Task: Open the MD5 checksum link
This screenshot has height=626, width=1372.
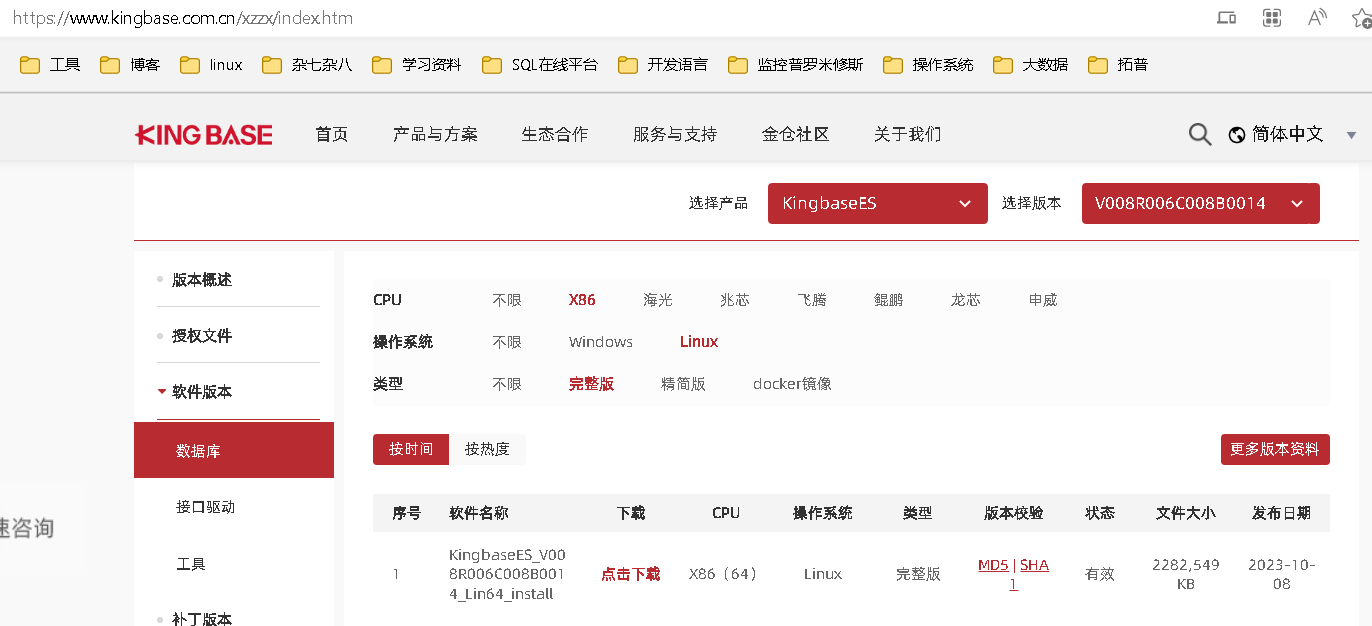Action: click(x=993, y=565)
